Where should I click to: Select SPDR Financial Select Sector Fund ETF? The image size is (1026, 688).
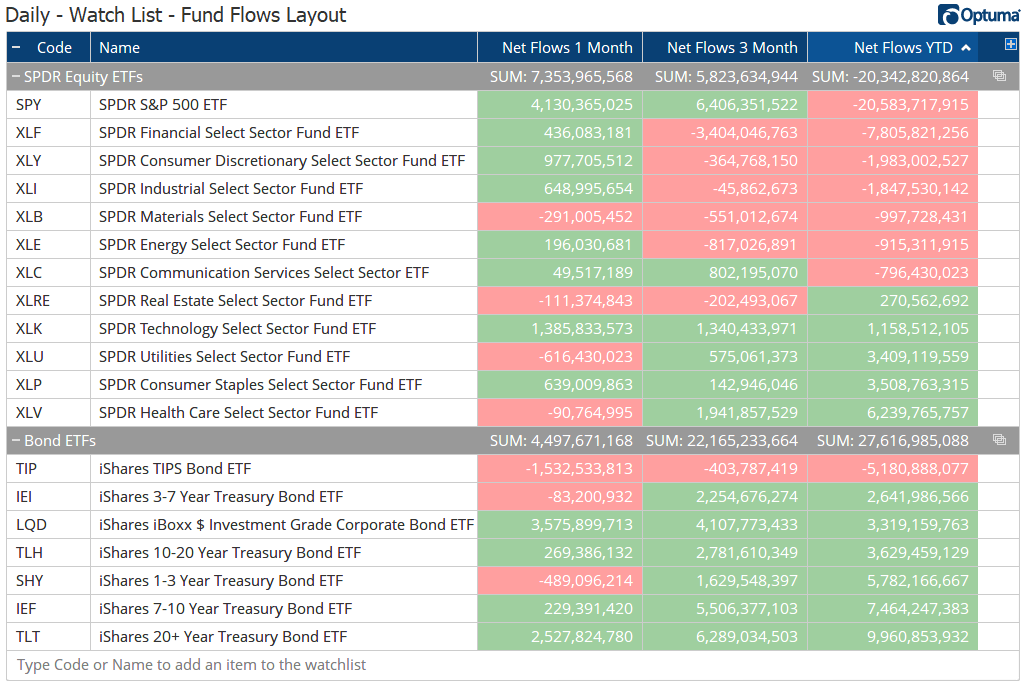point(229,133)
